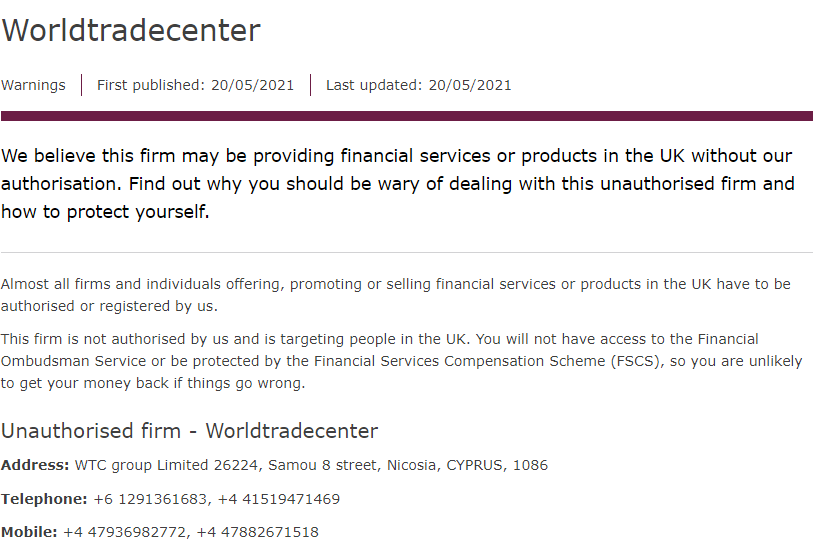
Task: Click the mobile number +4 47882671518
Action: click(x=258, y=532)
